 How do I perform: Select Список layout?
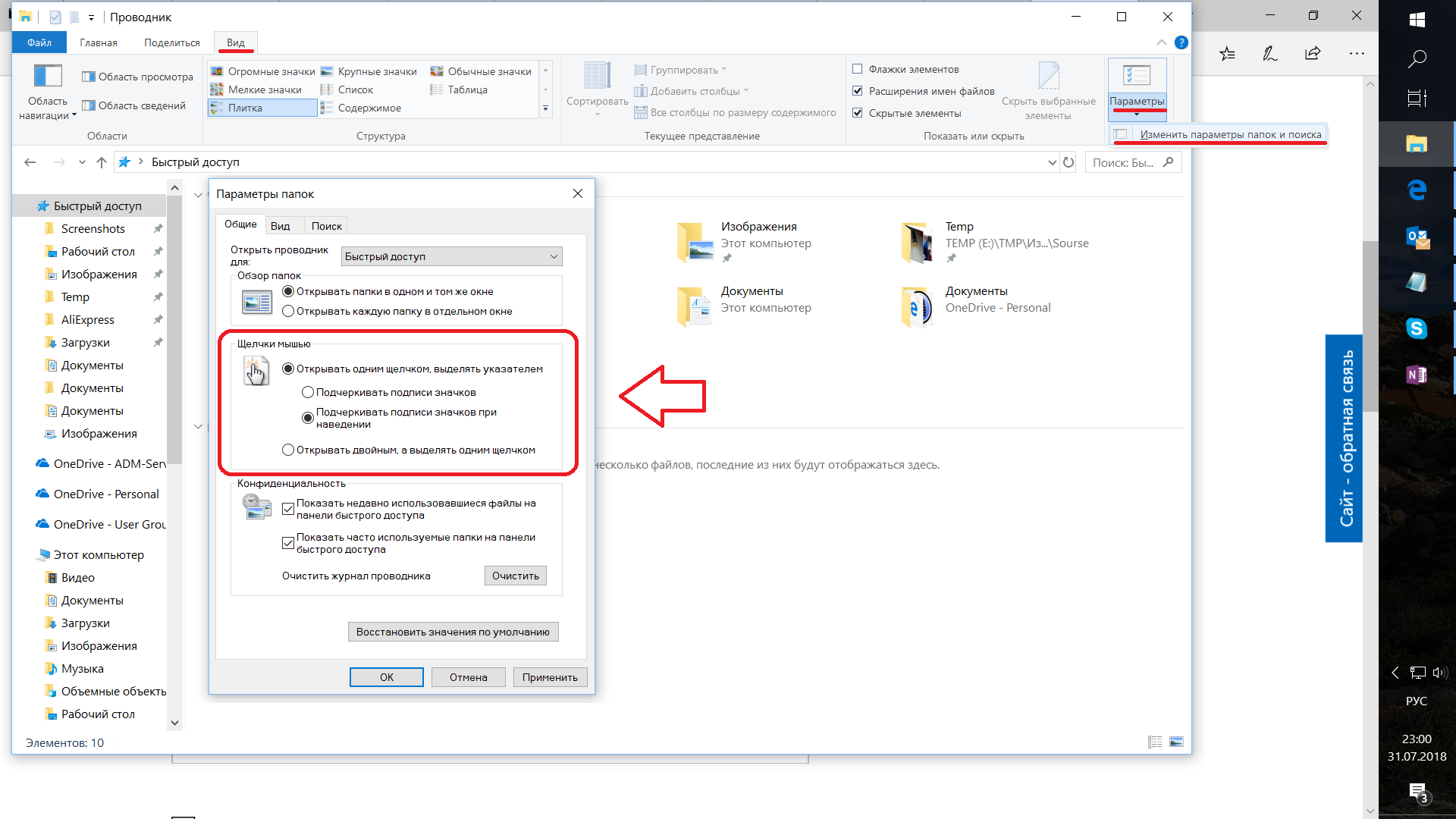point(347,89)
